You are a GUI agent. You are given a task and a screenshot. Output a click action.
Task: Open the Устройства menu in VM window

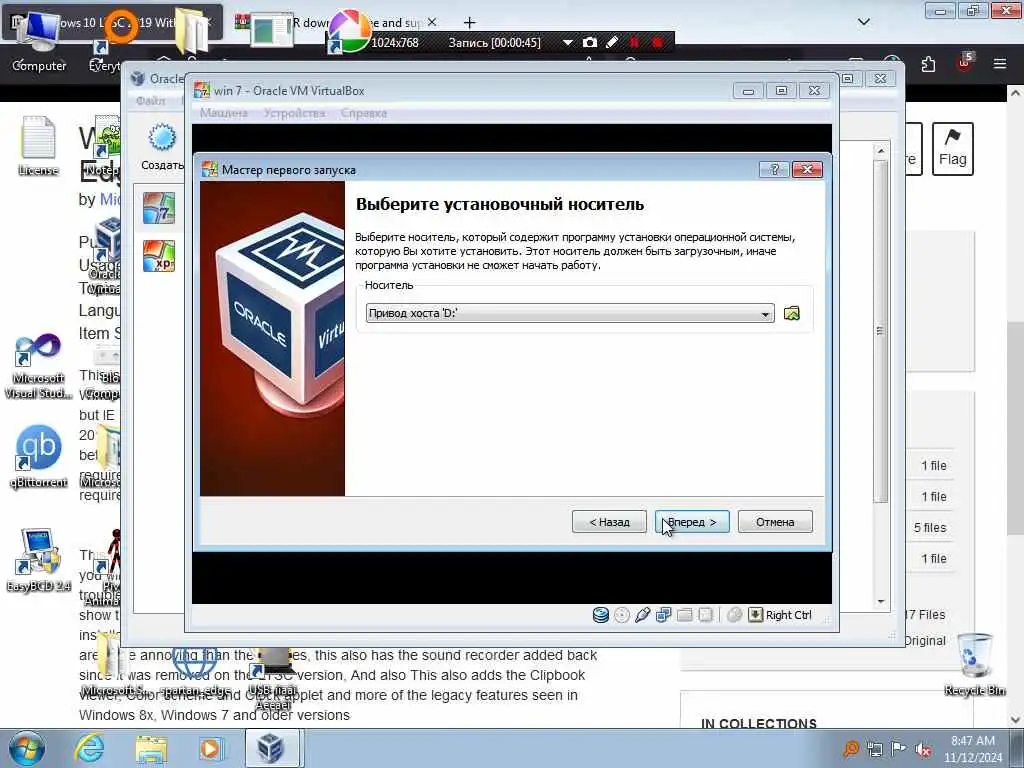294,113
